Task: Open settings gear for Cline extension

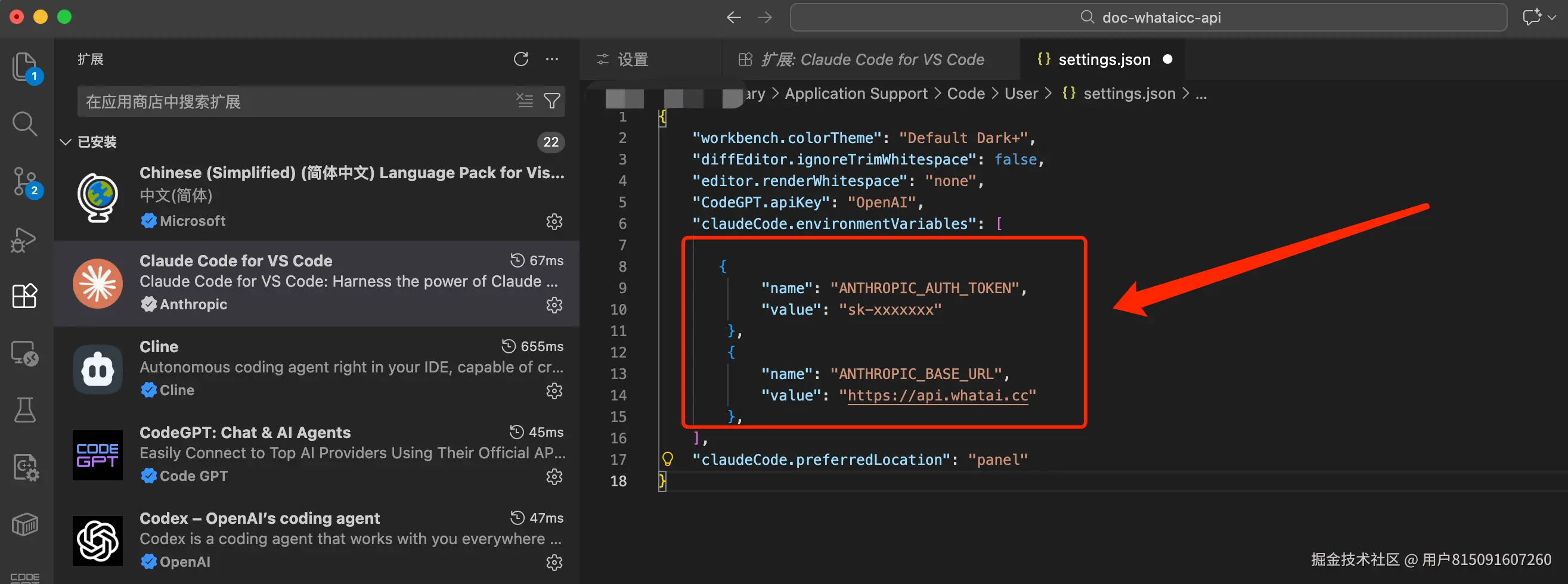Action: coord(554,391)
